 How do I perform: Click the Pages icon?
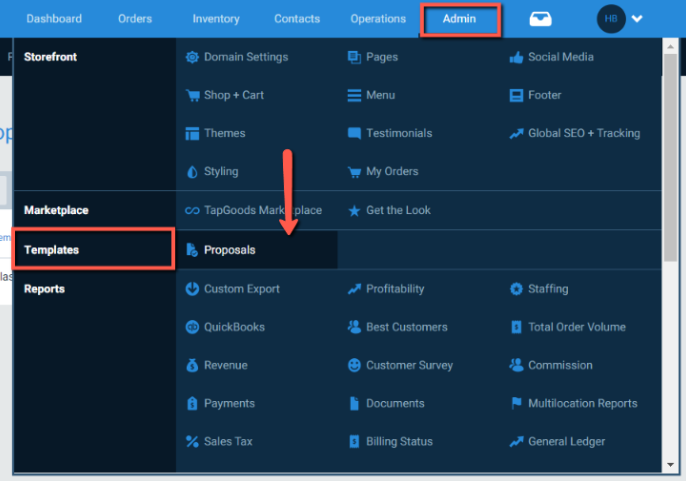click(354, 57)
